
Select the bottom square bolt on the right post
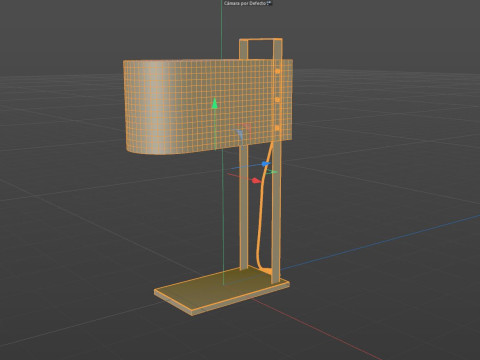[277, 128]
